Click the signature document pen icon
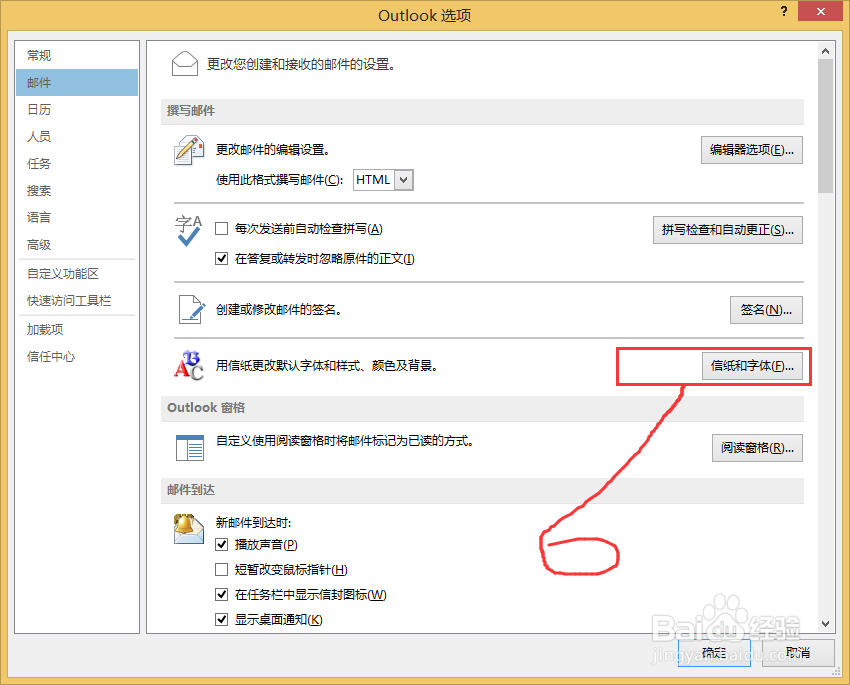The width and height of the screenshot is (850, 685). coord(192,309)
